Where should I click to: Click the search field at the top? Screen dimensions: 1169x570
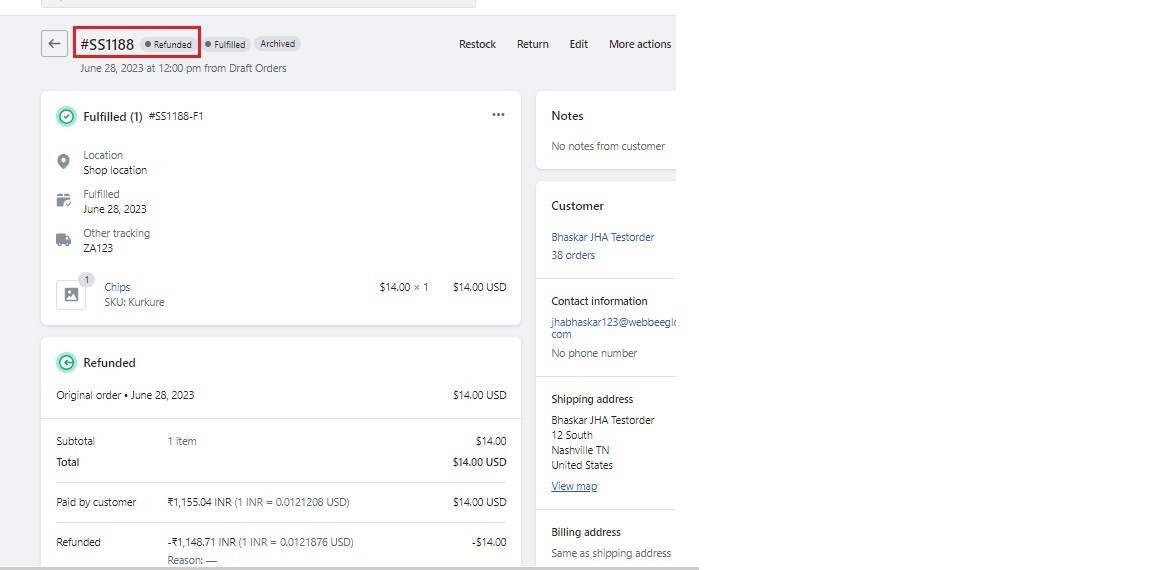pos(258,4)
